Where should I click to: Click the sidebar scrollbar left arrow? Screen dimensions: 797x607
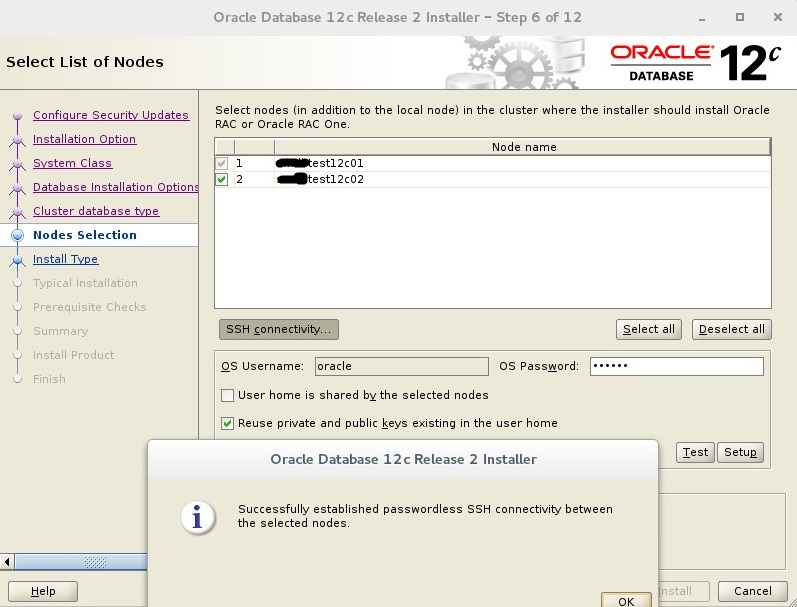click(7, 562)
